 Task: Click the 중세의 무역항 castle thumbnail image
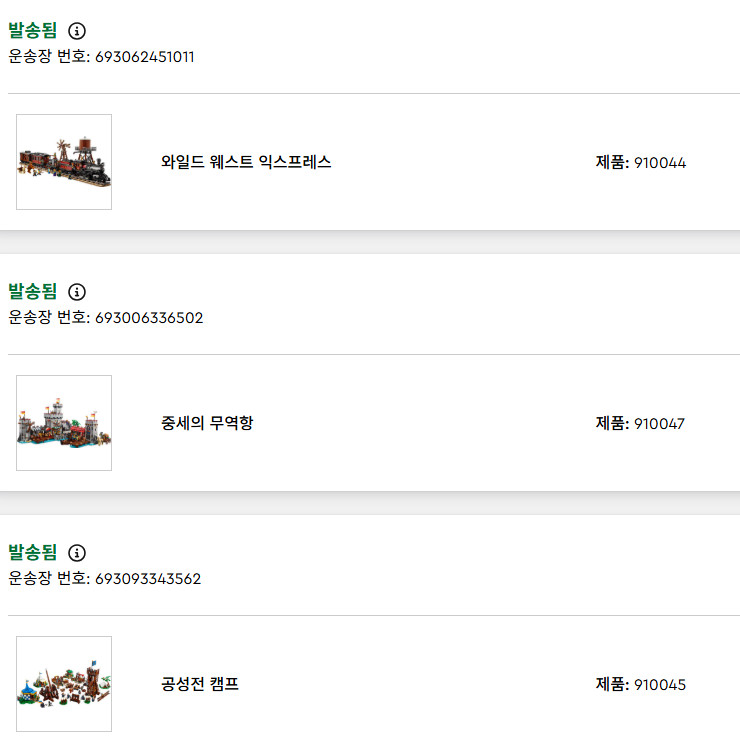pyautogui.click(x=64, y=423)
